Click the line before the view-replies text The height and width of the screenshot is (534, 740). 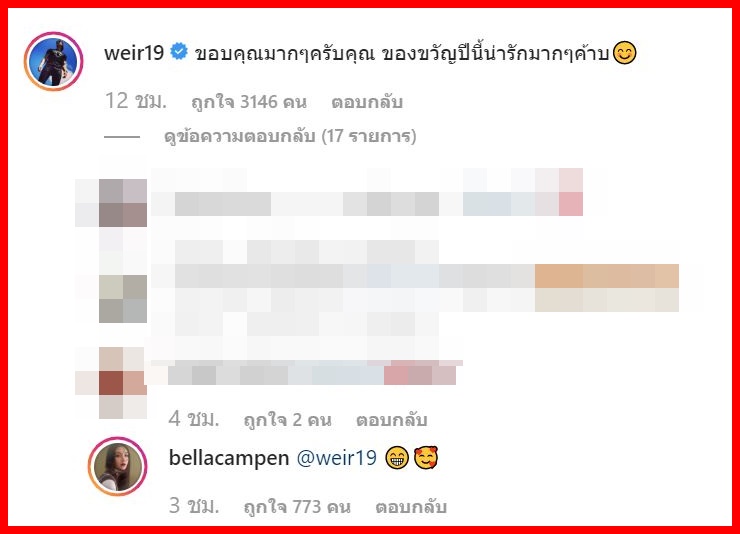click(x=122, y=137)
